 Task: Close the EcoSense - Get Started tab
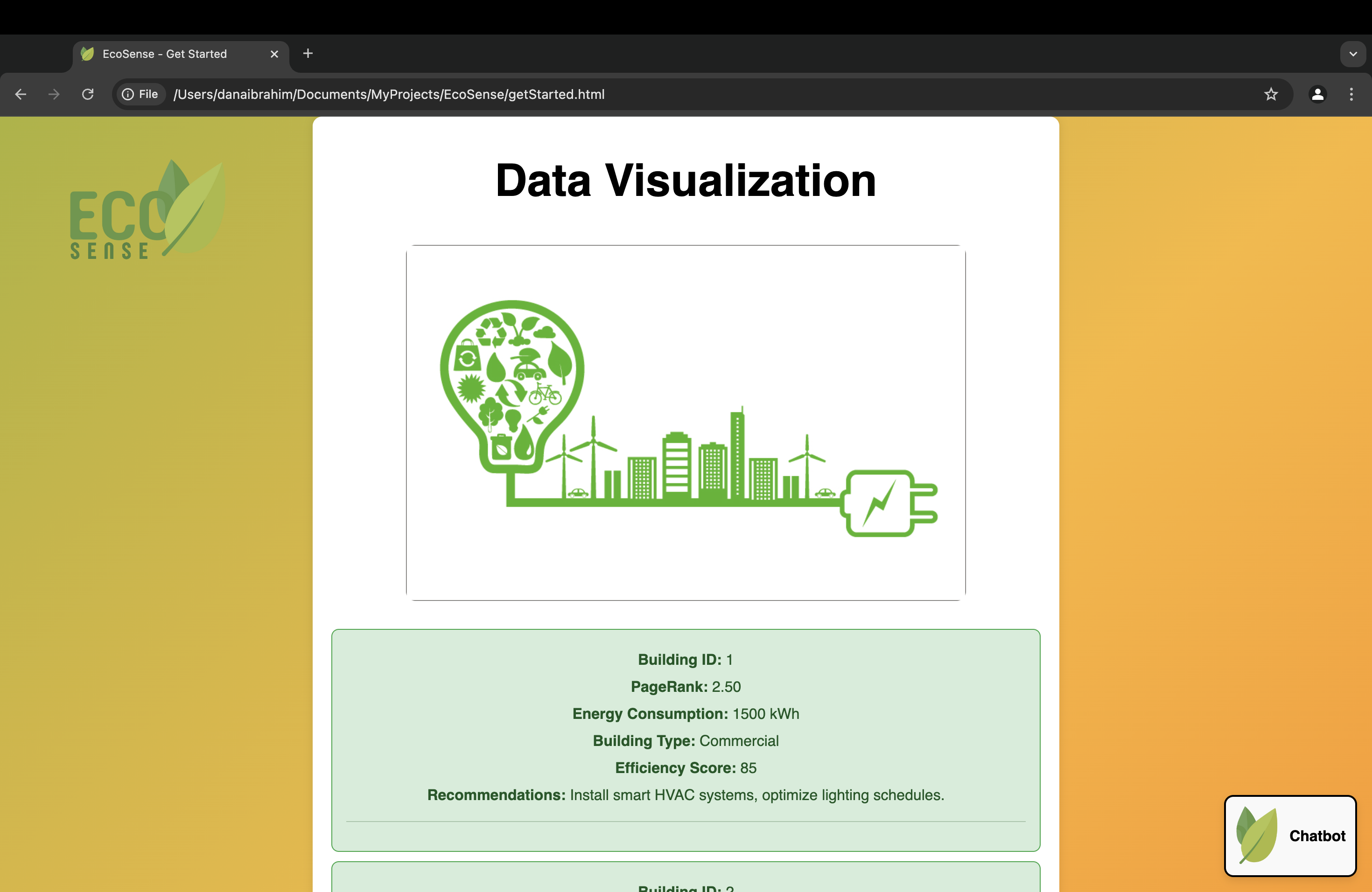[274, 54]
